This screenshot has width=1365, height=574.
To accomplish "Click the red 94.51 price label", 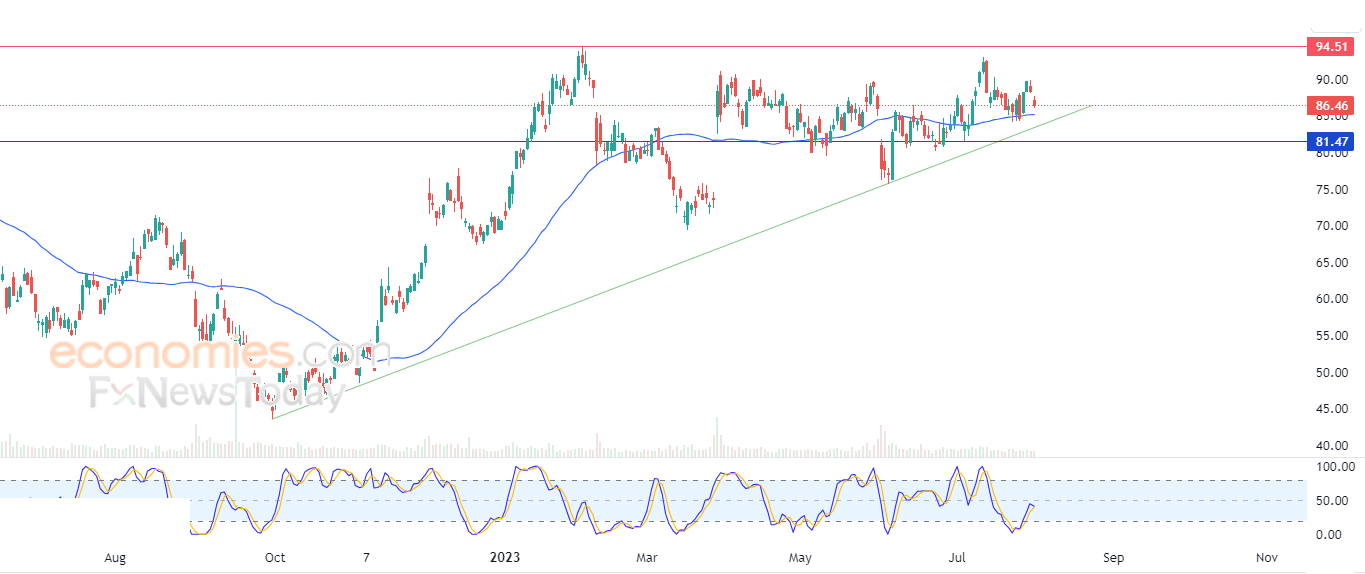I will point(1333,47).
